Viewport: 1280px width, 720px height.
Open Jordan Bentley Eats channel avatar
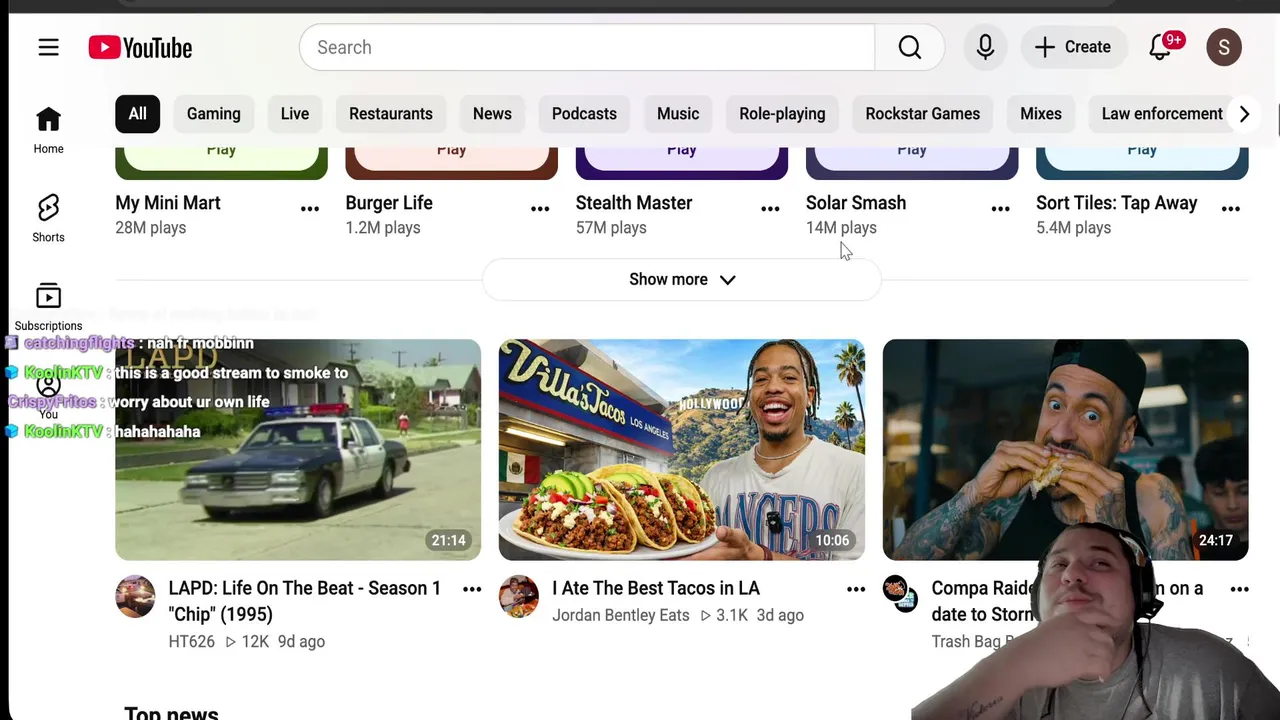pyautogui.click(x=519, y=596)
